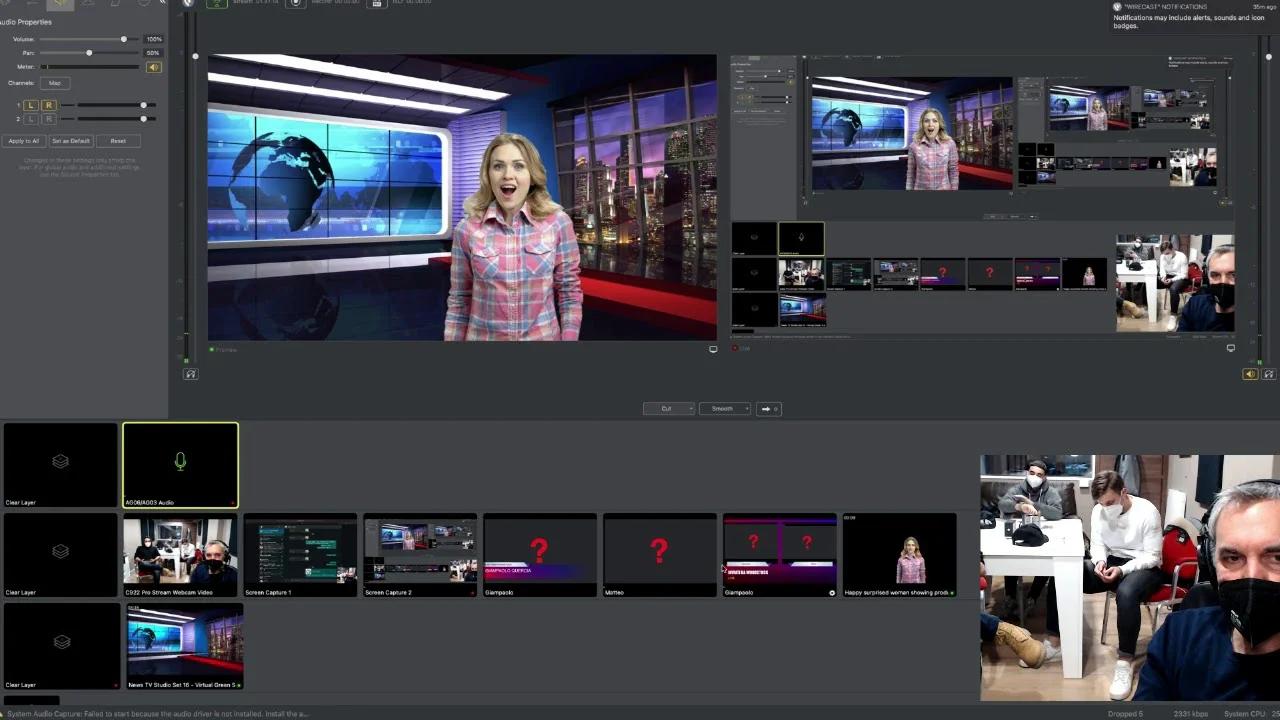Click the Map button next to Channels
This screenshot has width=1280, height=720.
[55, 83]
